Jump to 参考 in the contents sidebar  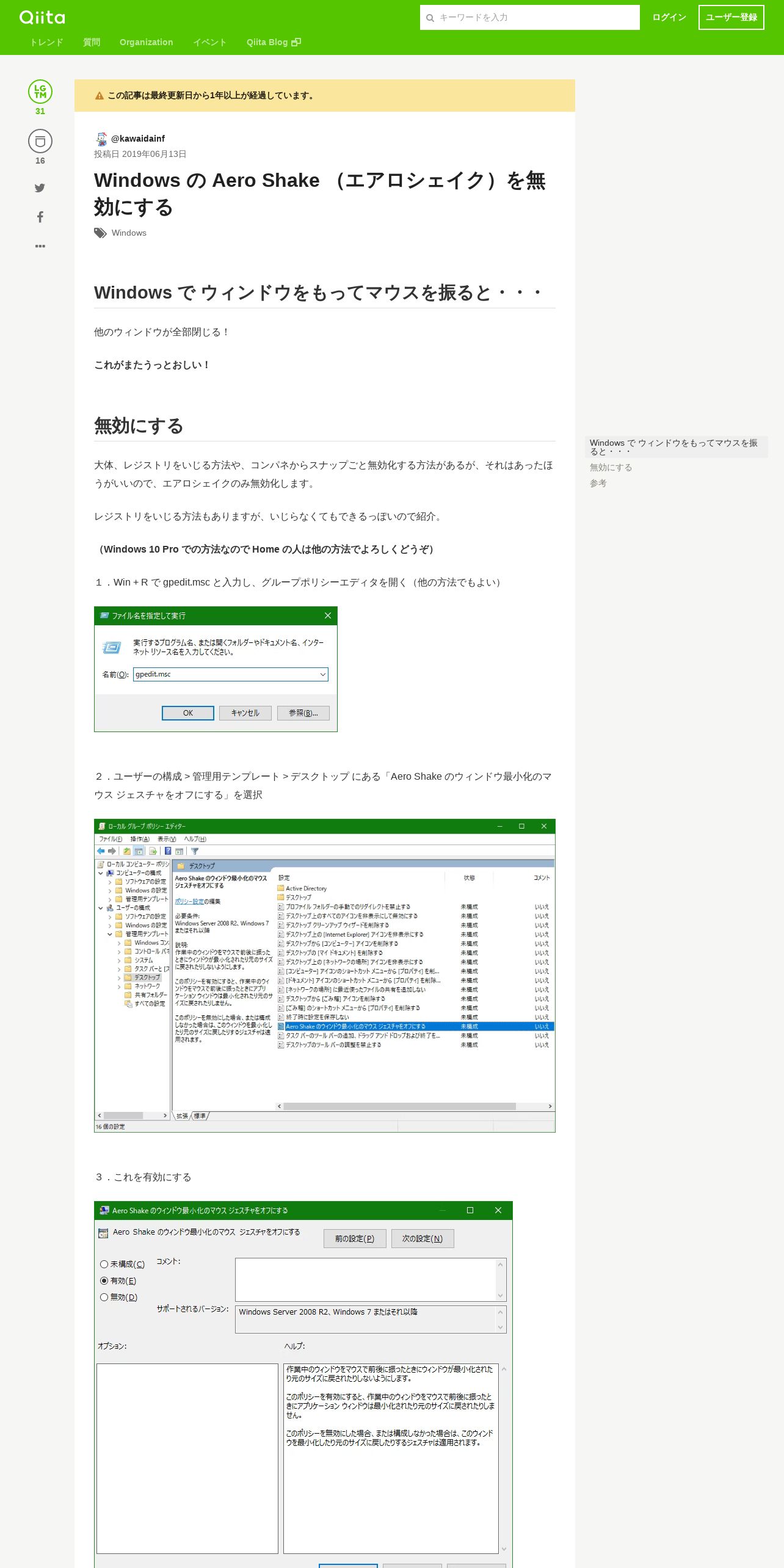(x=598, y=483)
